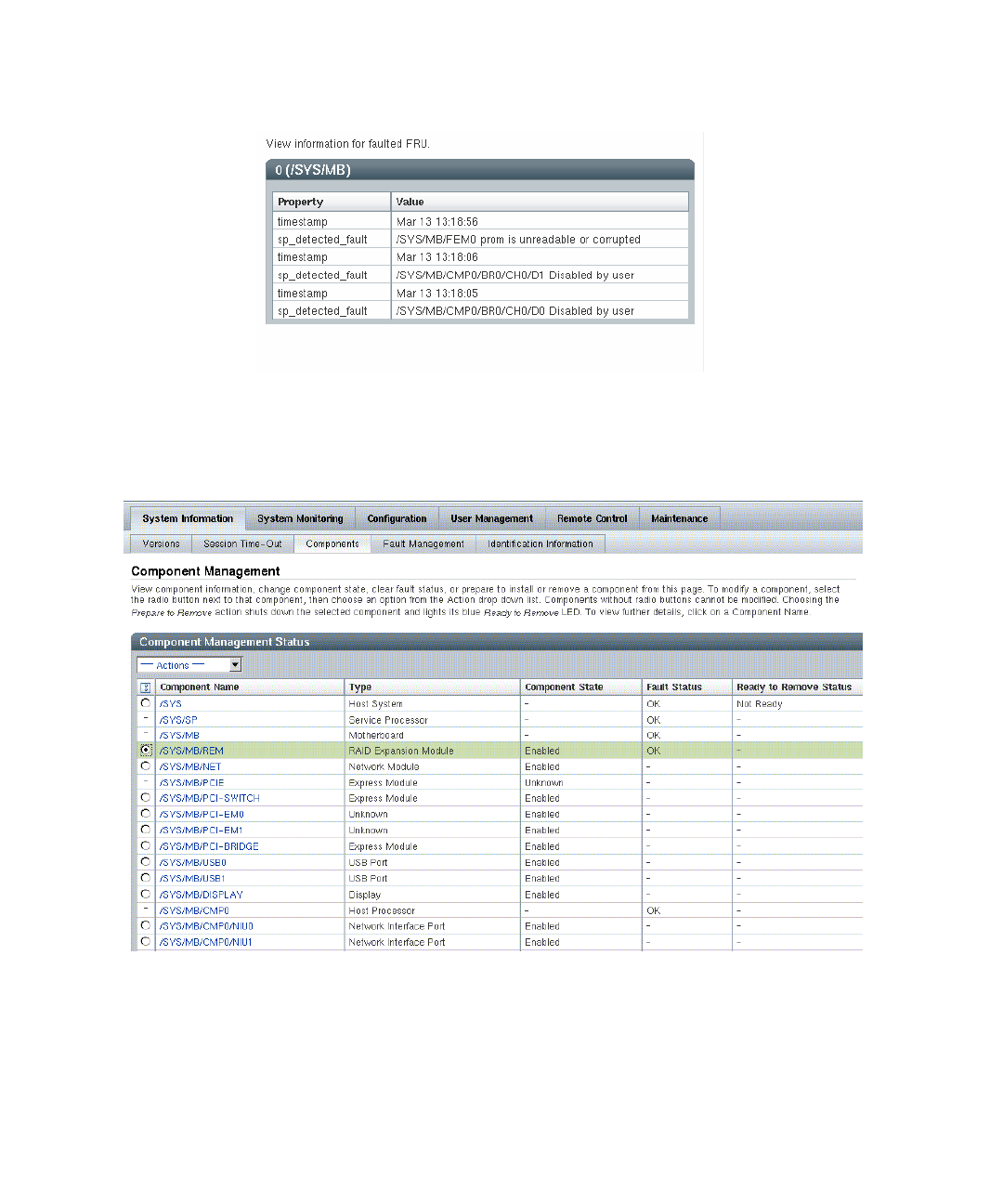Viewport: 1003px width, 1204px height.
Task: Select the radio button for /SYS/MB/USB0
Action: point(145,862)
